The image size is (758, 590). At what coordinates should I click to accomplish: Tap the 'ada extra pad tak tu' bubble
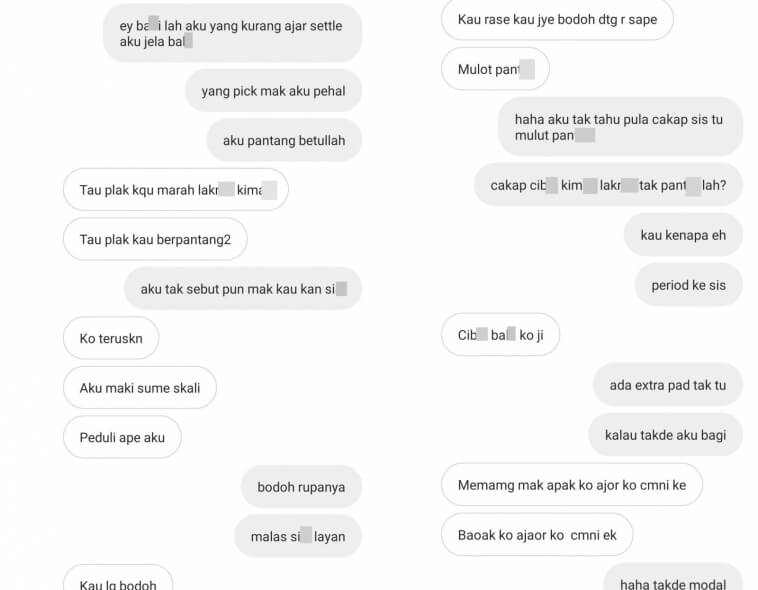[668, 385]
